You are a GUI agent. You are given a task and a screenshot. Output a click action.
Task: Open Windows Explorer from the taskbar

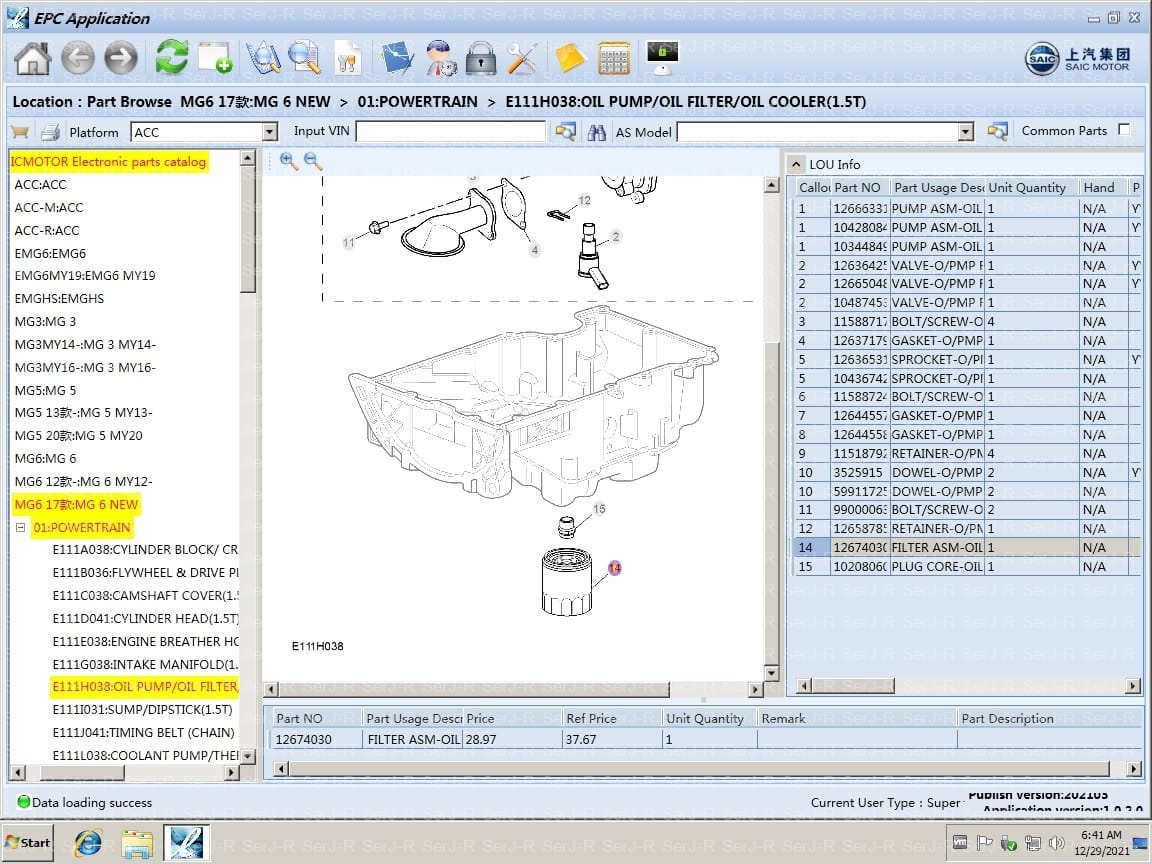coord(137,843)
